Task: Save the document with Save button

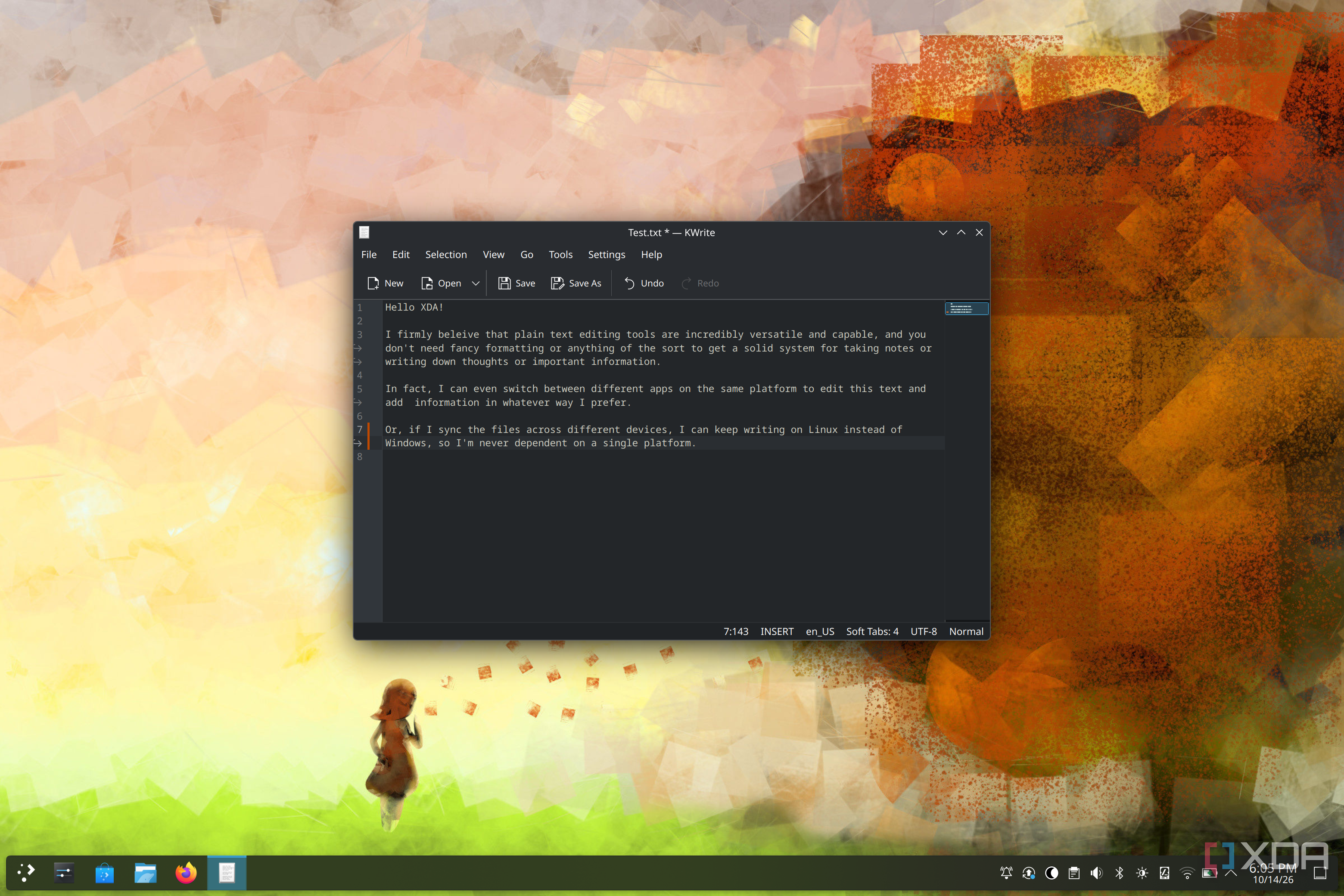Action: click(x=516, y=283)
